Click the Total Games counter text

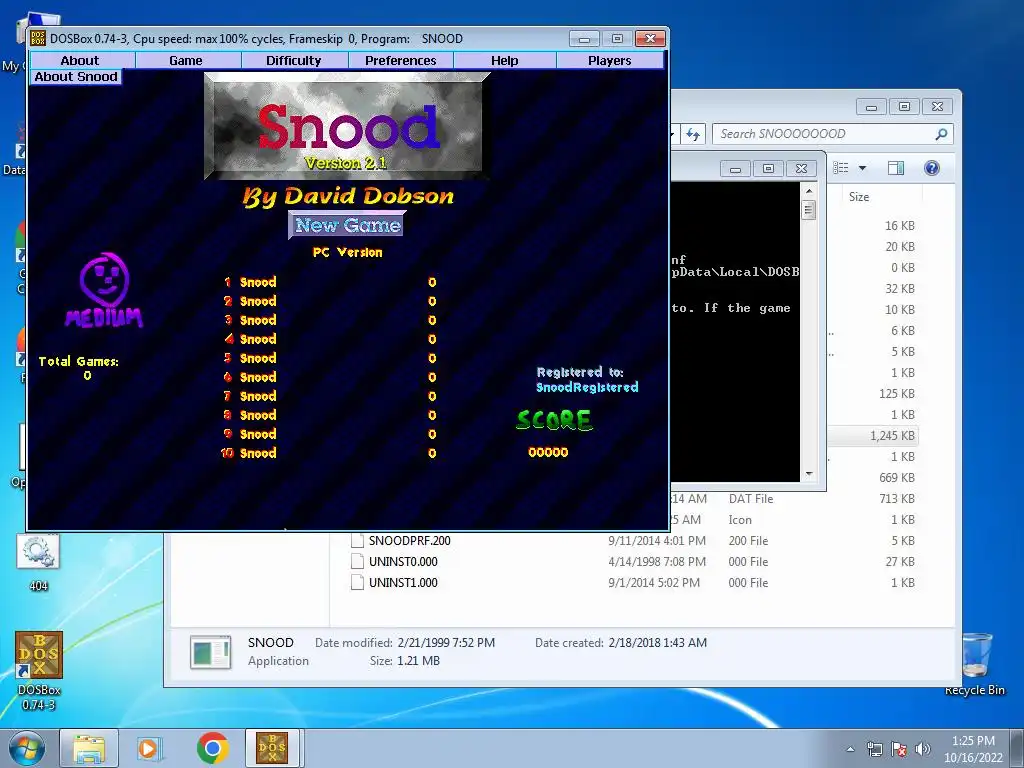[x=79, y=368]
